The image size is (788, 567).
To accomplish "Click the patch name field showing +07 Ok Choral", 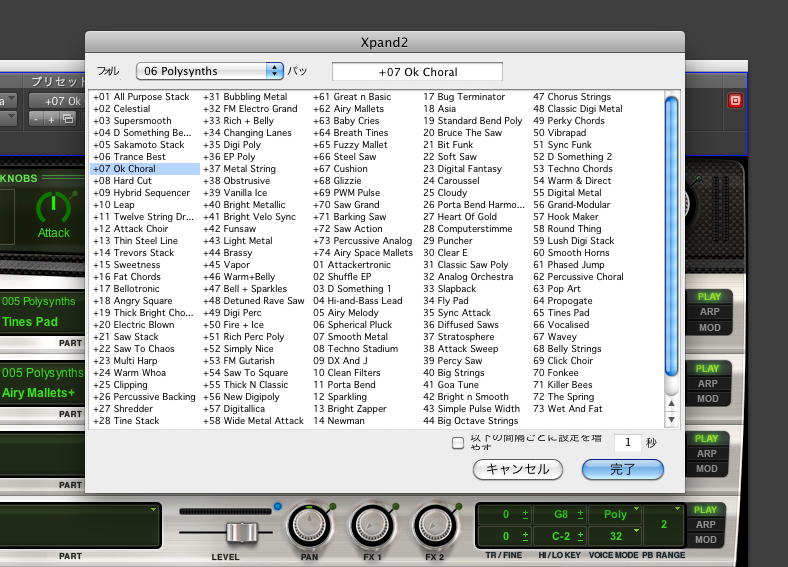I will [x=417, y=71].
